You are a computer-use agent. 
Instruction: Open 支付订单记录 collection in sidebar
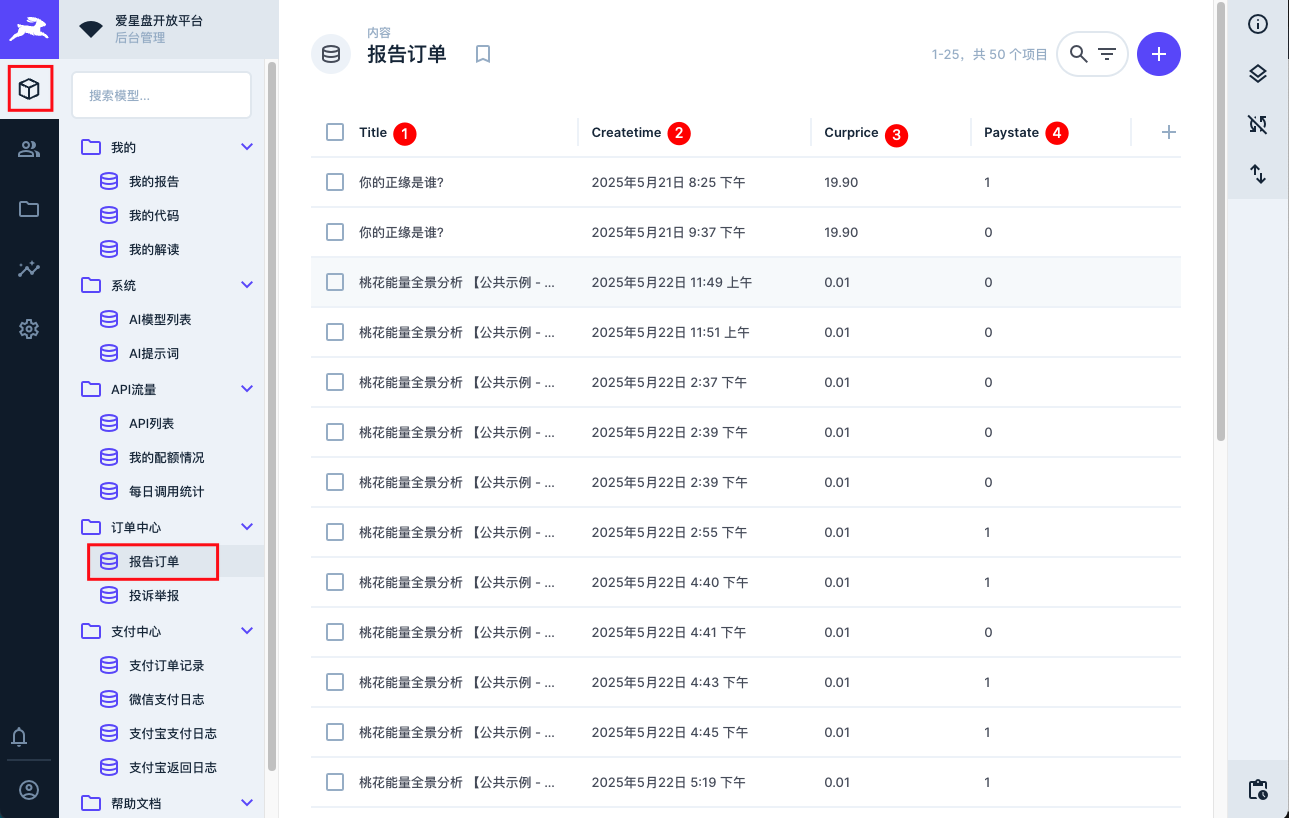click(x=166, y=665)
